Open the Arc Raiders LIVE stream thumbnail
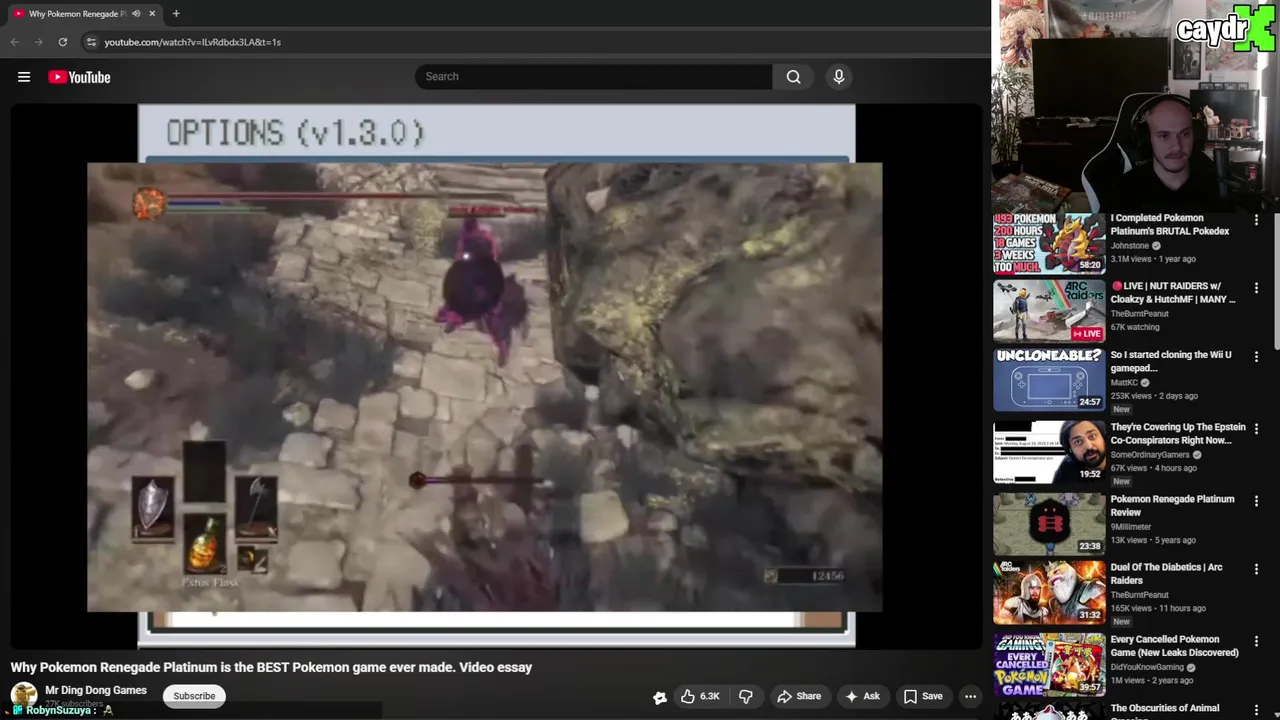This screenshot has width=1280, height=720. point(1049,311)
